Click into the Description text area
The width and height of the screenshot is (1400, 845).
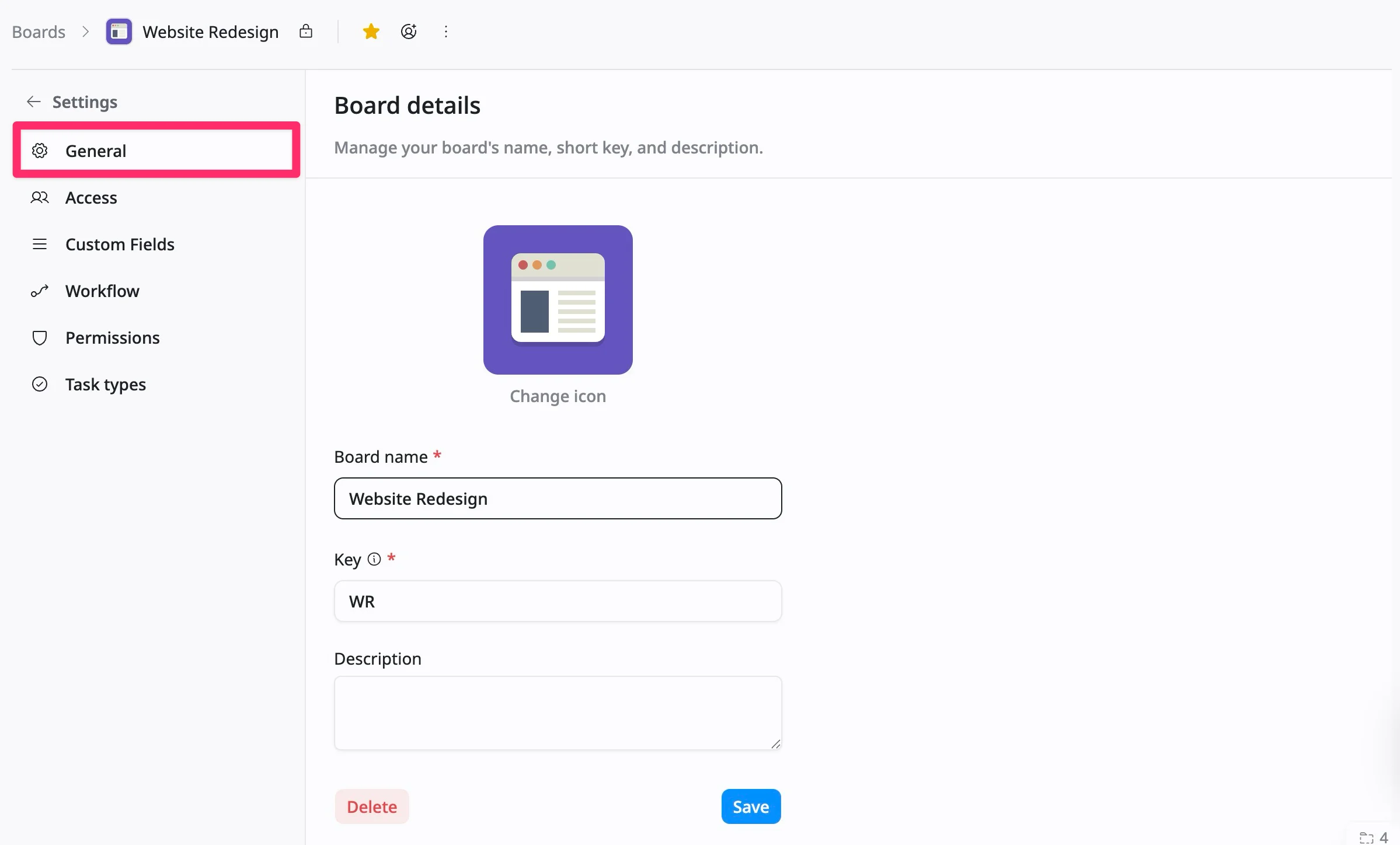pos(558,713)
